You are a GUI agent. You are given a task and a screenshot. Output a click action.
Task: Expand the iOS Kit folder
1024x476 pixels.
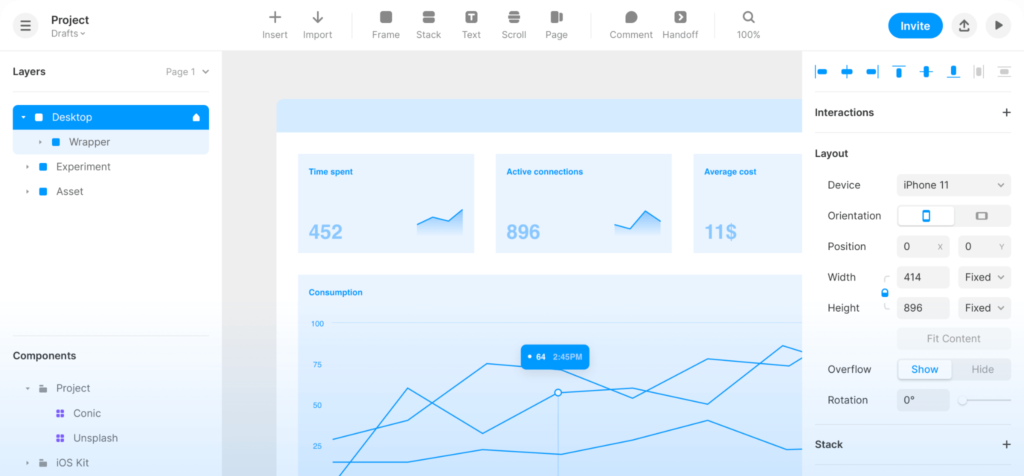click(x=27, y=463)
